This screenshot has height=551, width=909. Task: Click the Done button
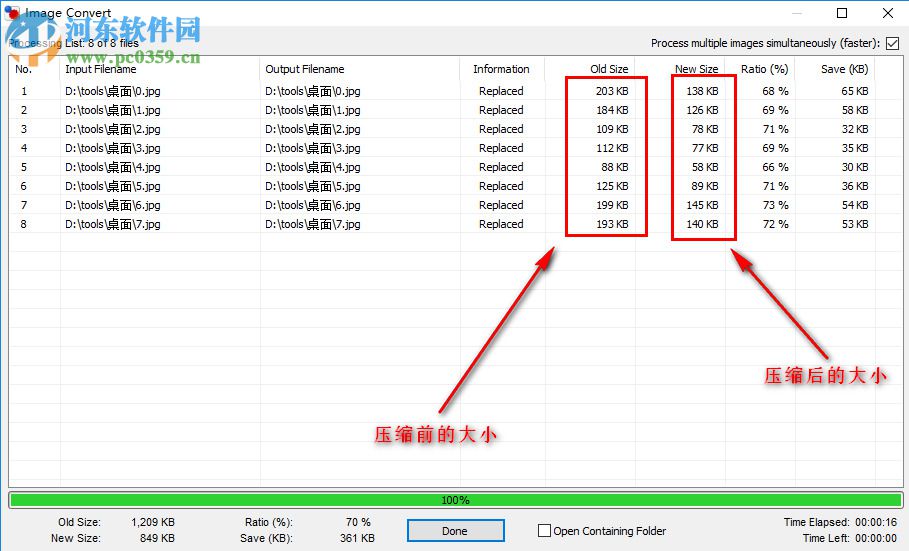pos(455,531)
